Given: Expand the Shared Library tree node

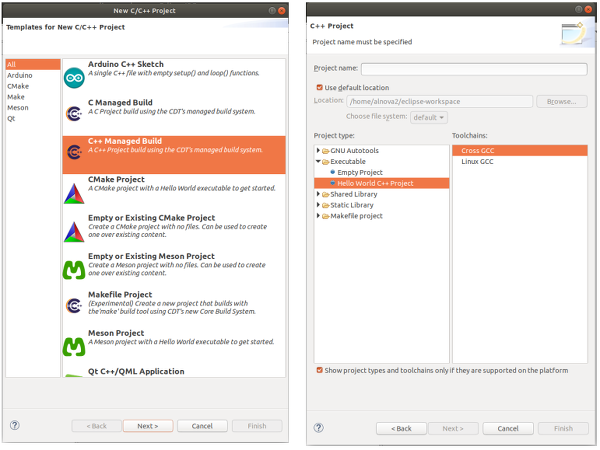Looking at the screenshot, I should point(318,194).
